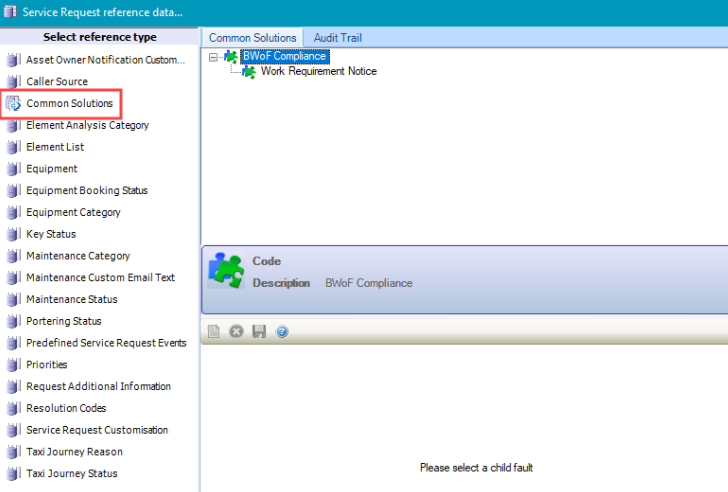Click the Save disk icon
728x492 pixels.
[259, 331]
